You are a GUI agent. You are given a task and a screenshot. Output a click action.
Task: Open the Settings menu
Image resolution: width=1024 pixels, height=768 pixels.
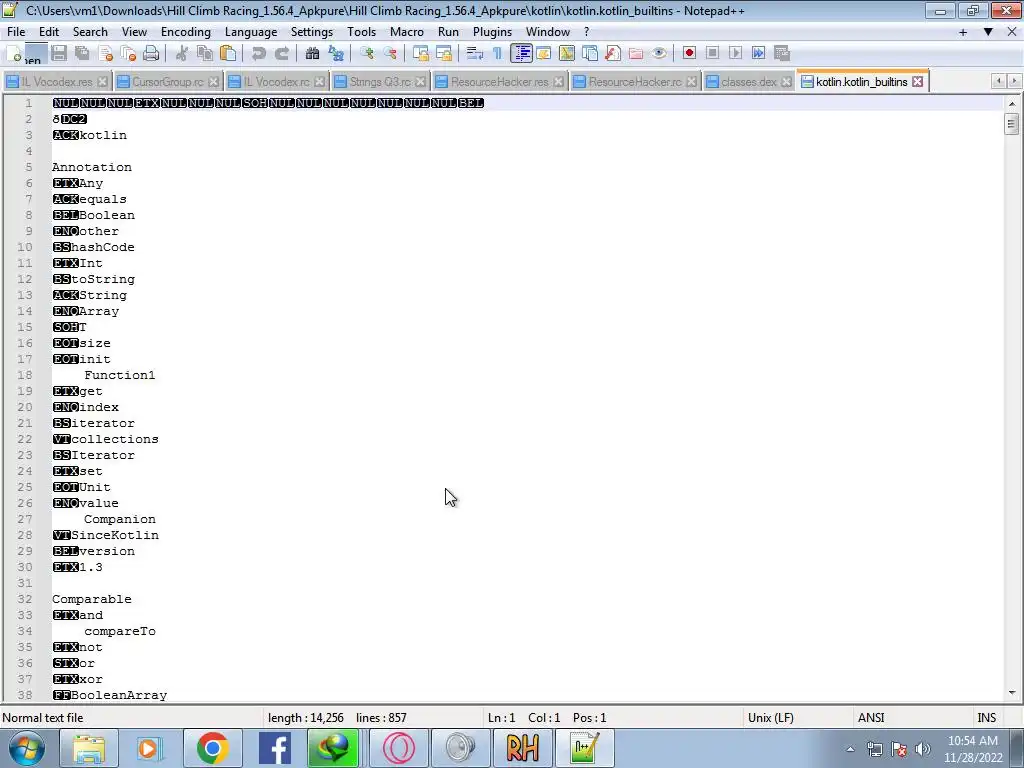click(x=312, y=32)
